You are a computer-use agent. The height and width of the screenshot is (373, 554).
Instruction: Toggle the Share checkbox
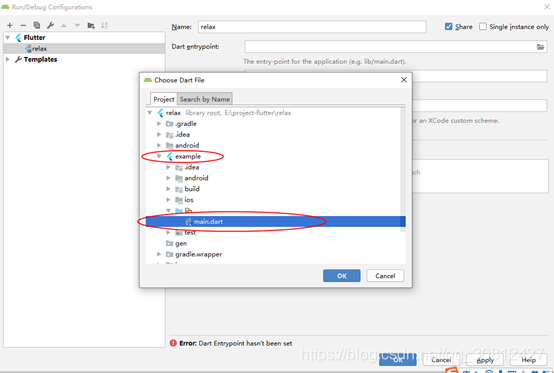(x=449, y=26)
